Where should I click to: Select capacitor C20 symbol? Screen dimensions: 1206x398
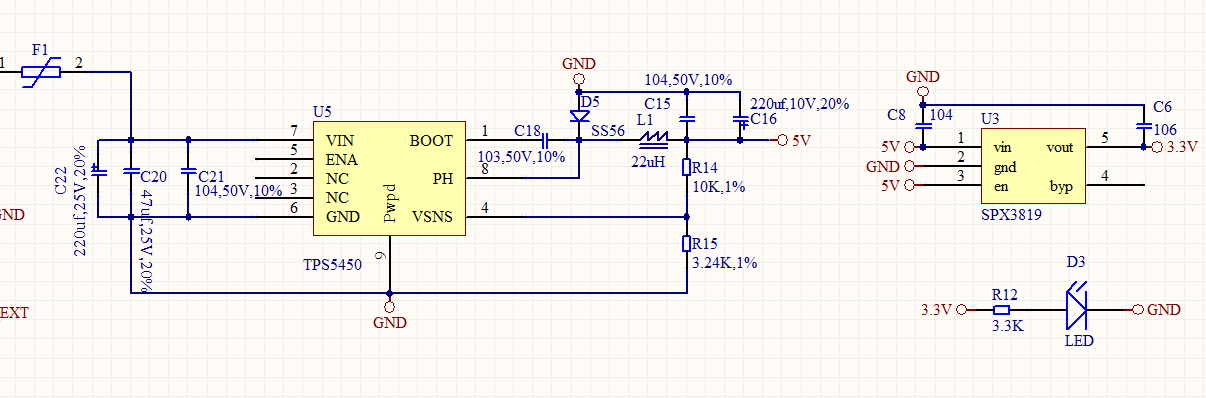131,171
